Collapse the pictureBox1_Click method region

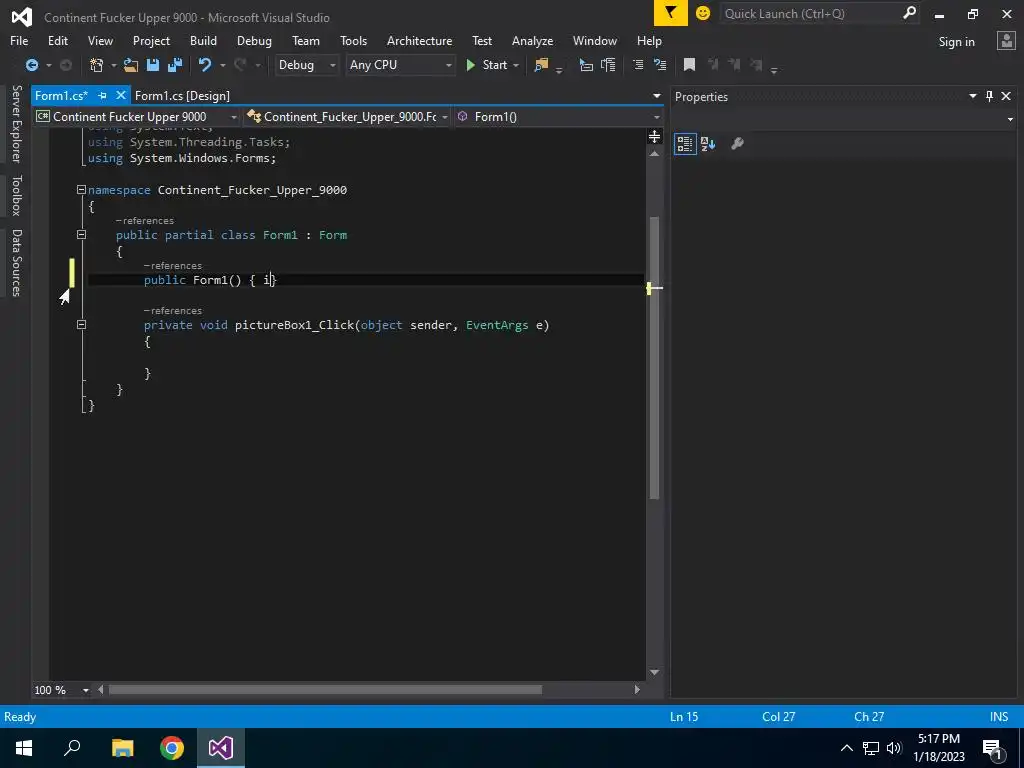(x=81, y=325)
